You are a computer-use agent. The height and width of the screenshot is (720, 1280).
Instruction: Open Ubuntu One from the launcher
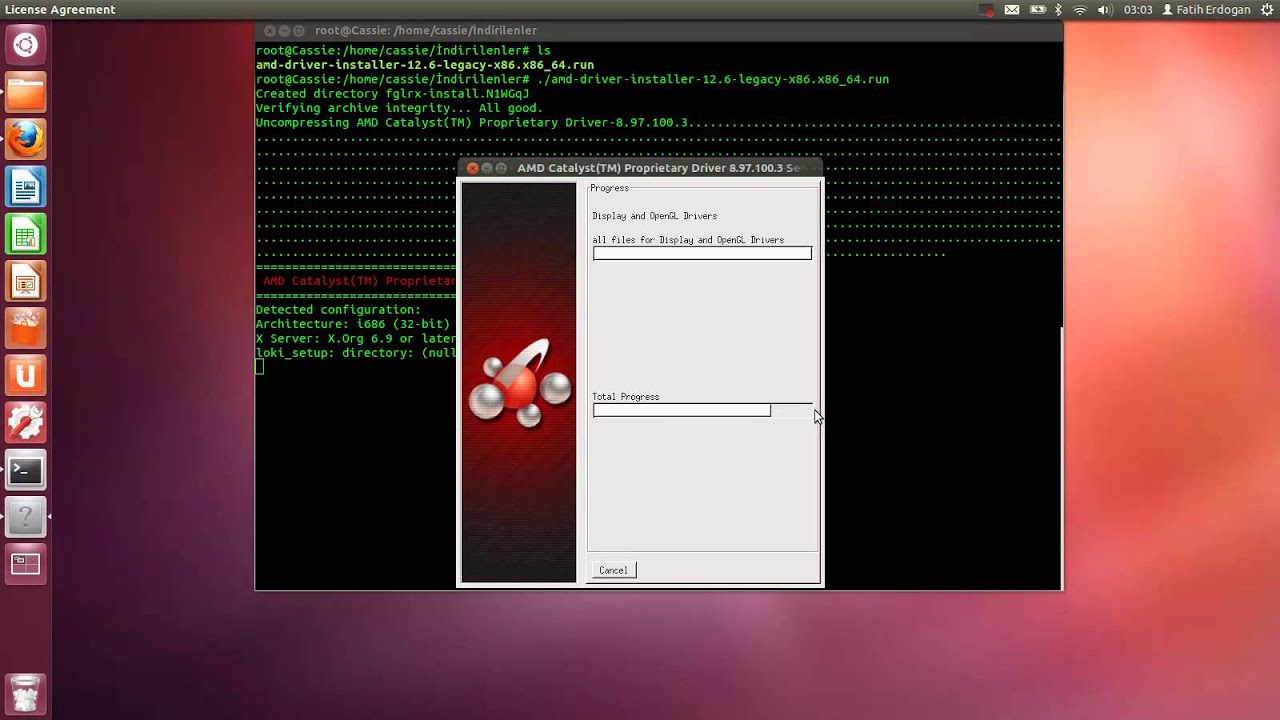point(26,376)
